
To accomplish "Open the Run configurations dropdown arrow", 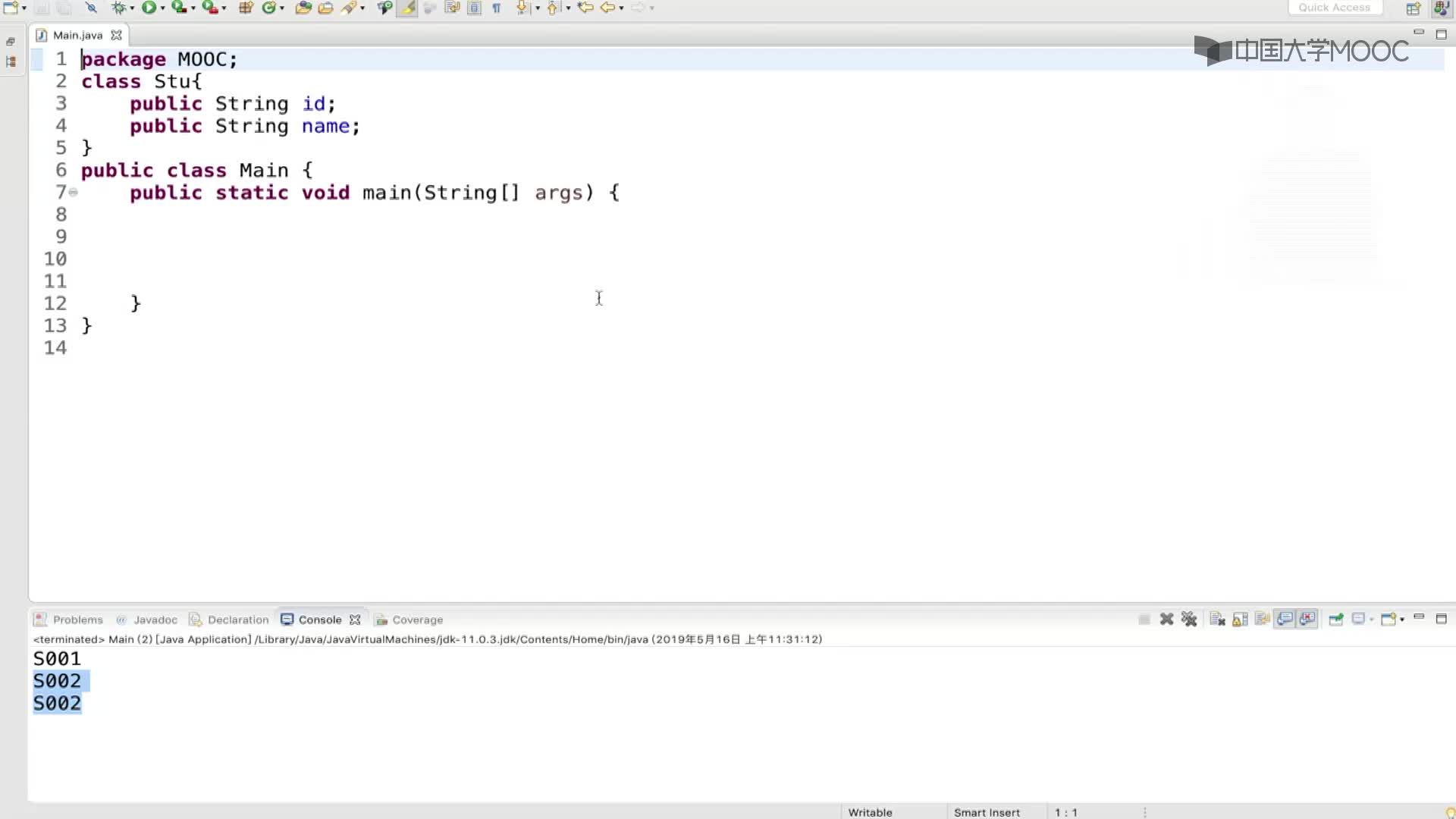I will (162, 8).
